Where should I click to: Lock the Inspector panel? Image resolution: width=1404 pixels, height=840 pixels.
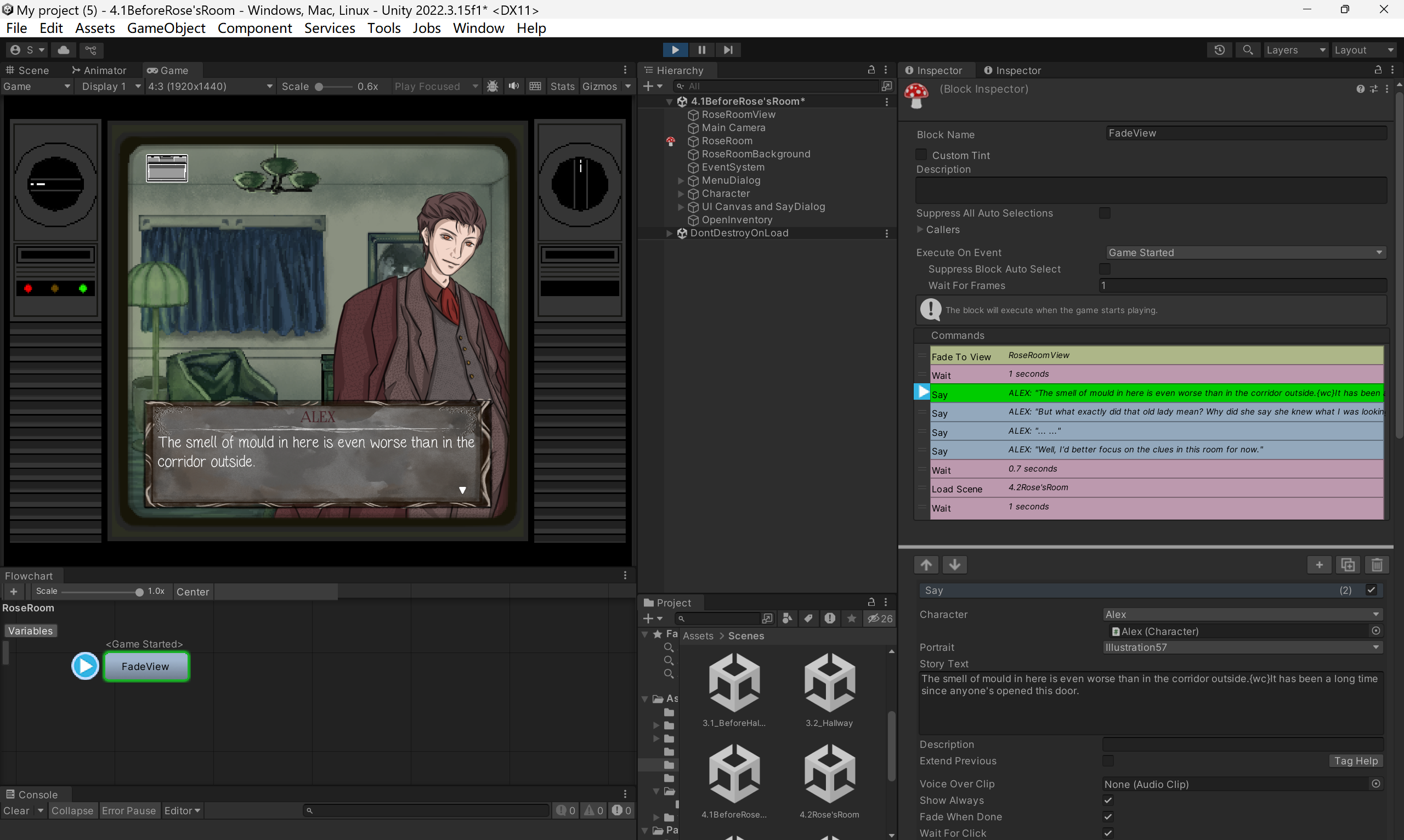tap(1378, 70)
